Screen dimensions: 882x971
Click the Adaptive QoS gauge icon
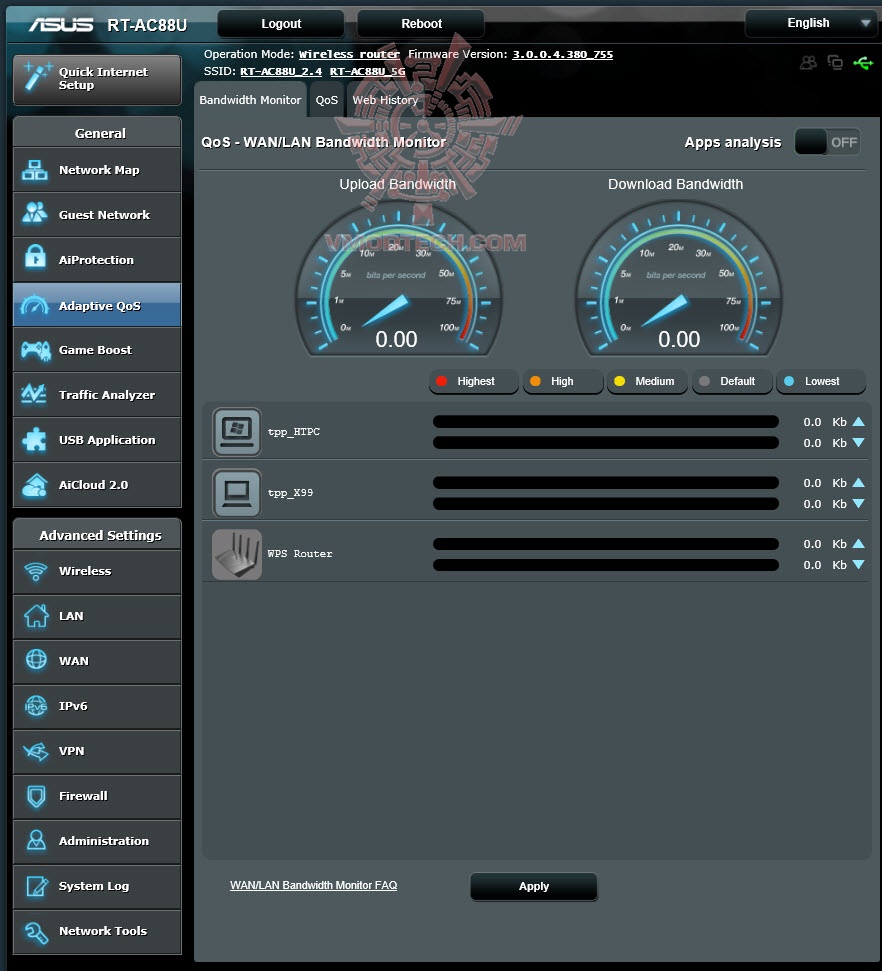point(35,305)
